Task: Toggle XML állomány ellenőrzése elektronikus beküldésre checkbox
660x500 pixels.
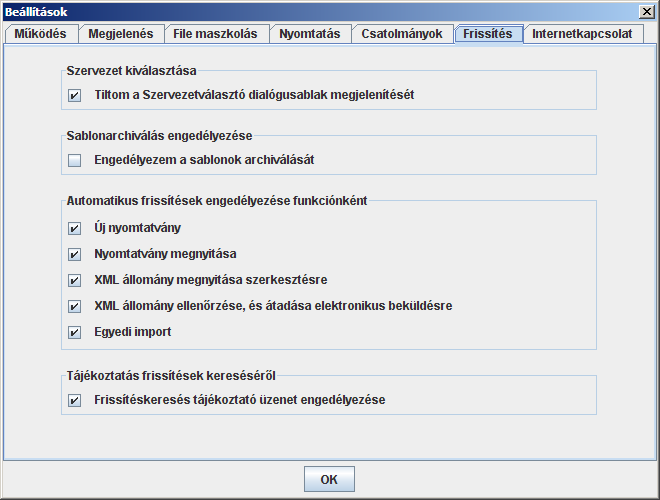Action: tap(75, 306)
